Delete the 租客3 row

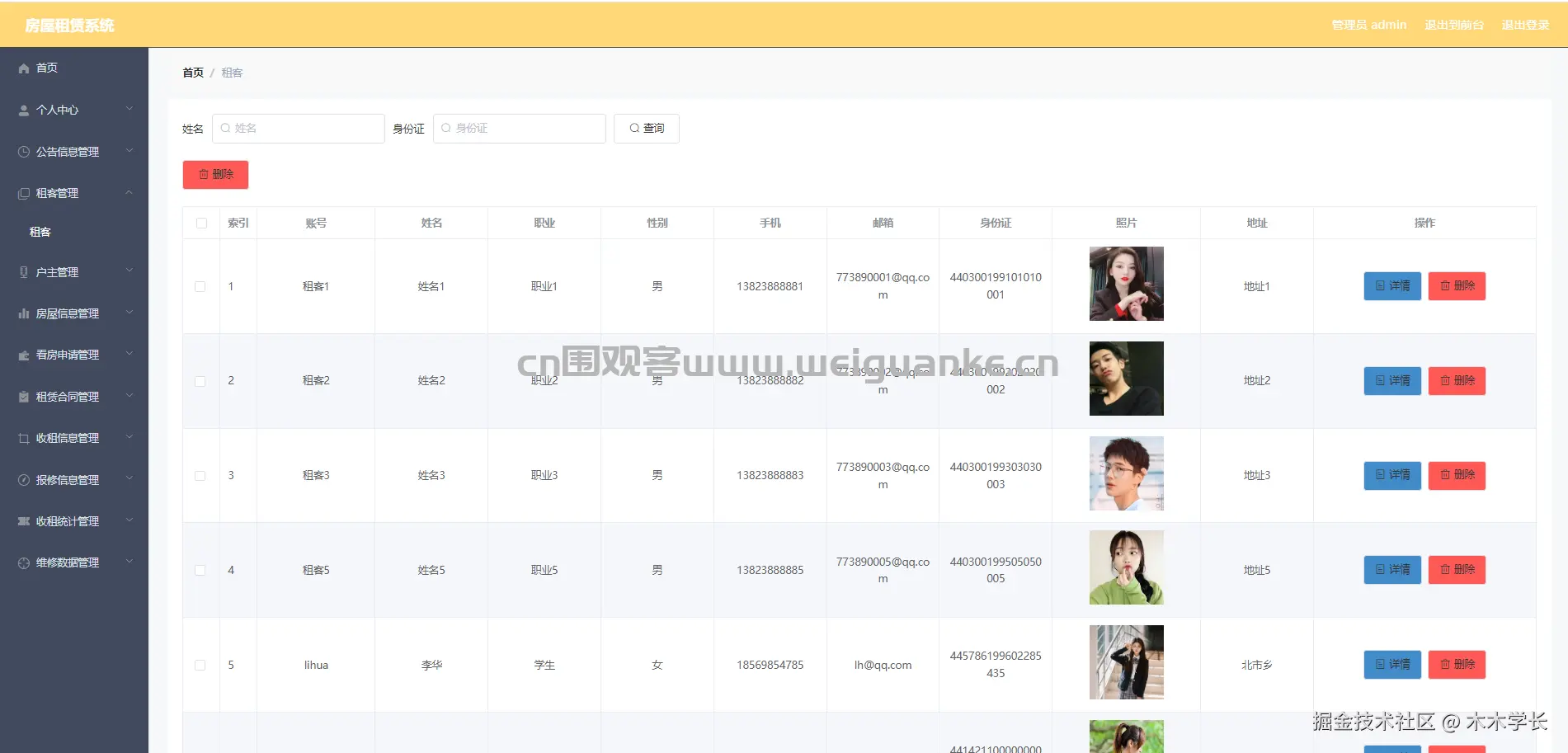[1457, 475]
